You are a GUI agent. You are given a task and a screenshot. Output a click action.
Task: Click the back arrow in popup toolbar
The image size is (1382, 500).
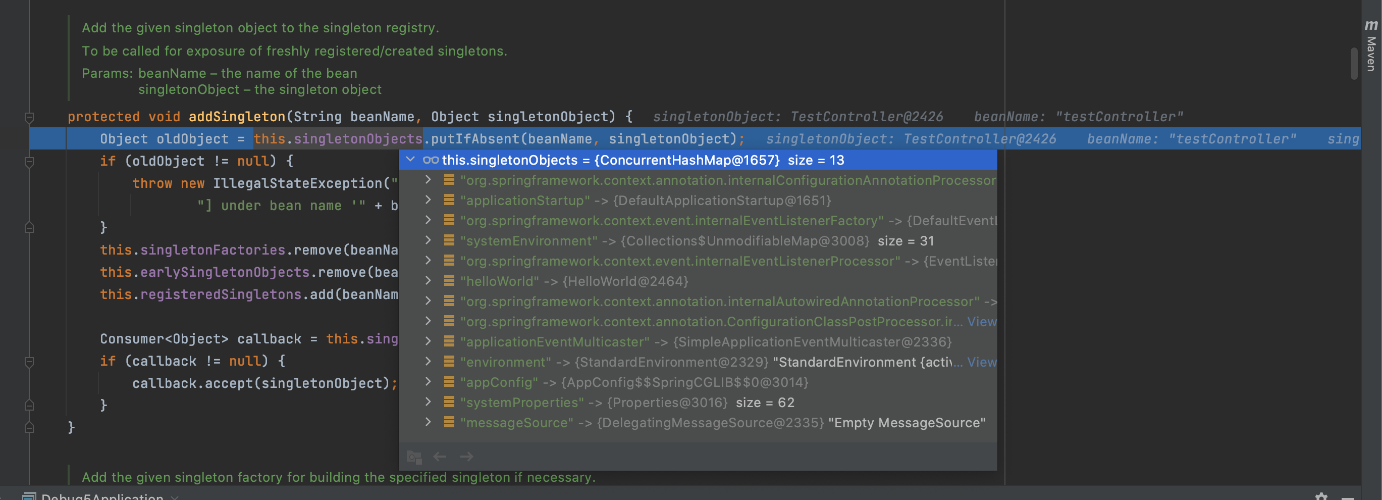pos(440,457)
